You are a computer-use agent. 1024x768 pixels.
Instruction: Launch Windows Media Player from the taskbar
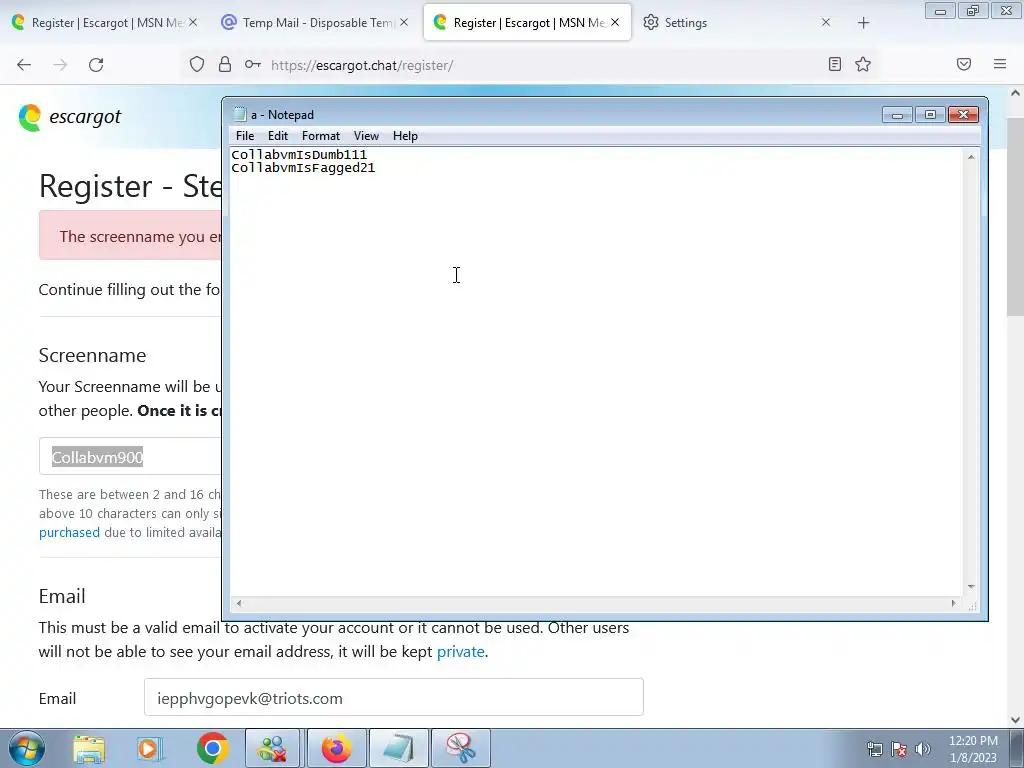[x=149, y=749]
